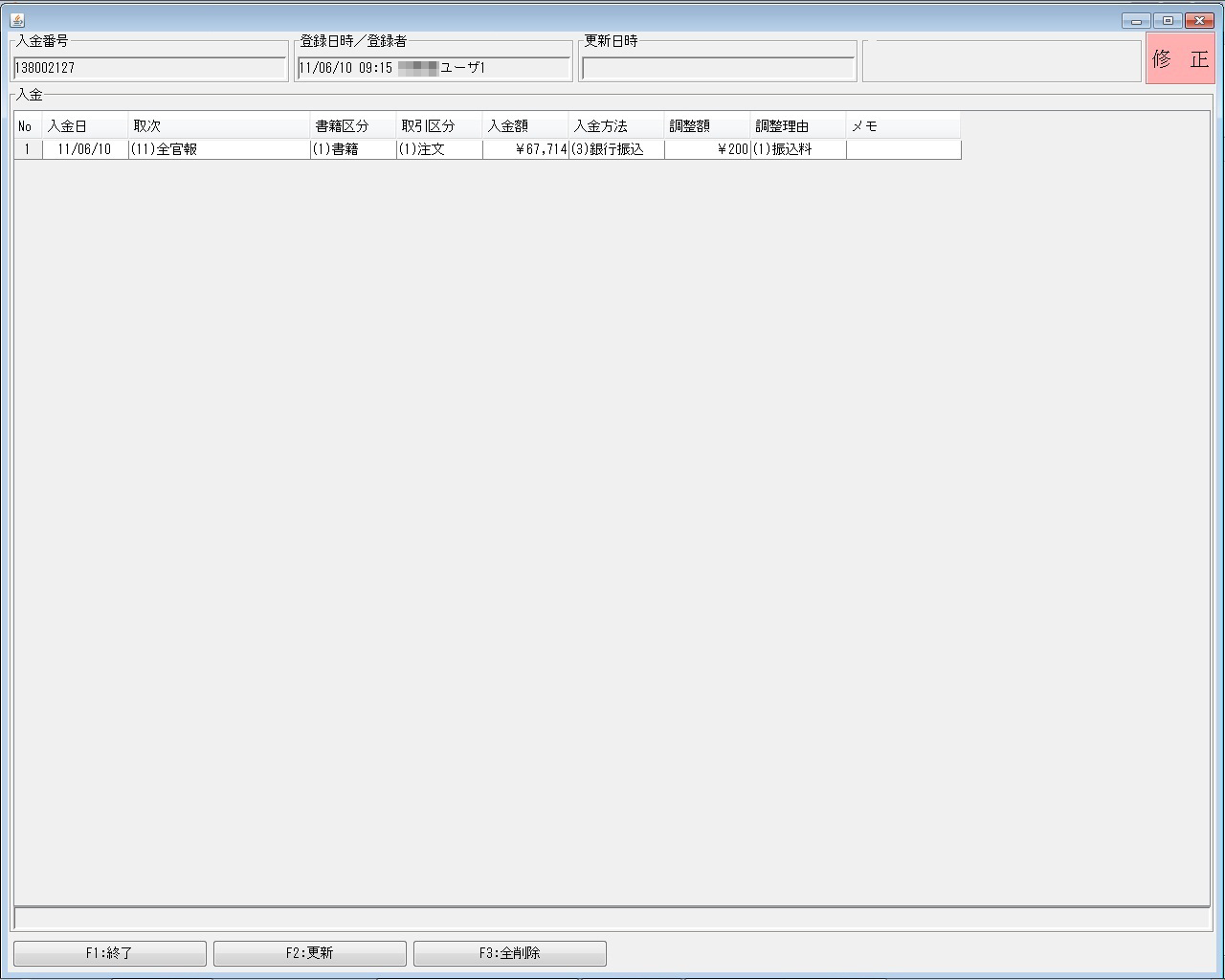Click the 入金額 column header

[525, 126]
